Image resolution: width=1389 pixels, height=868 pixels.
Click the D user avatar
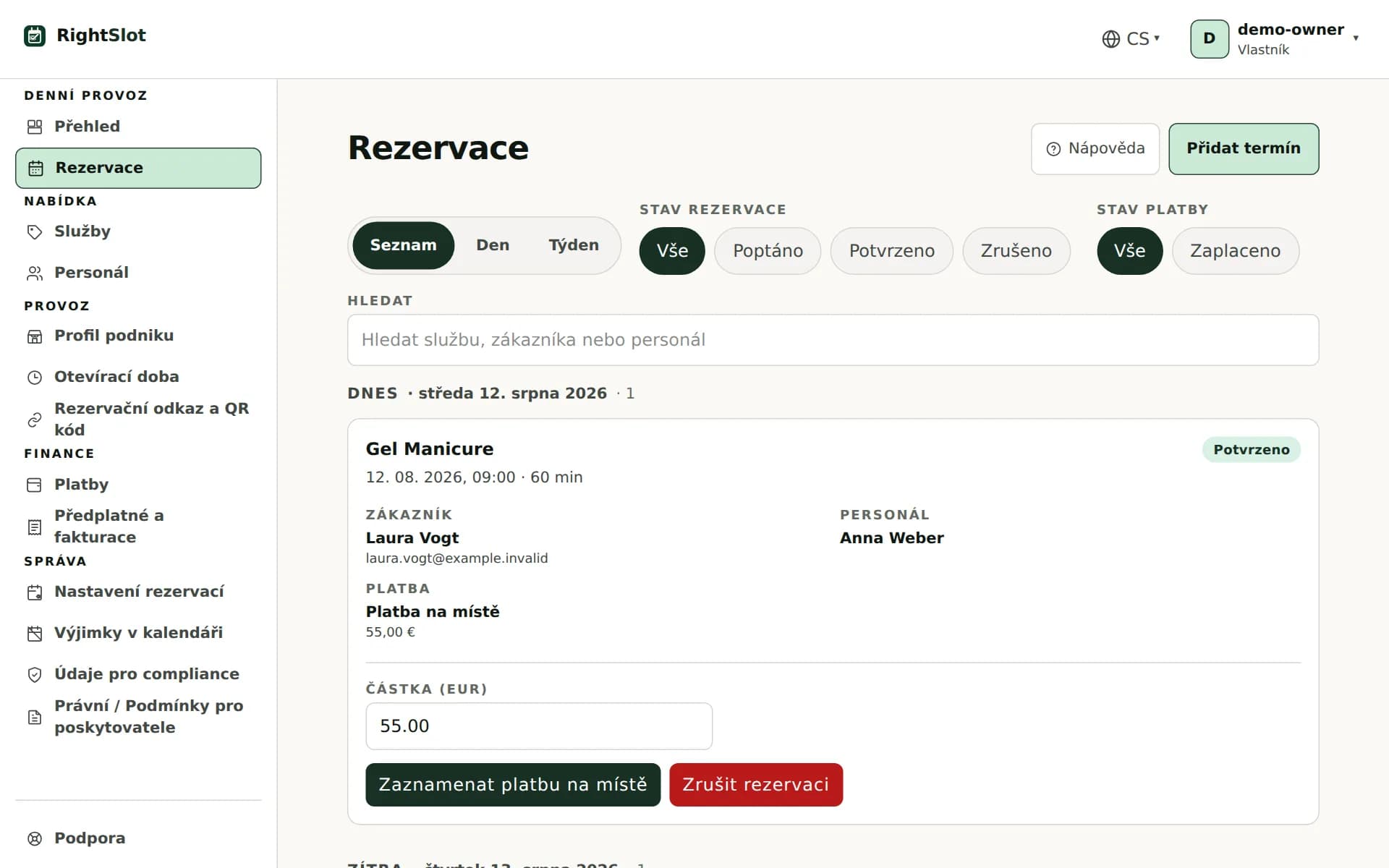[x=1209, y=38]
